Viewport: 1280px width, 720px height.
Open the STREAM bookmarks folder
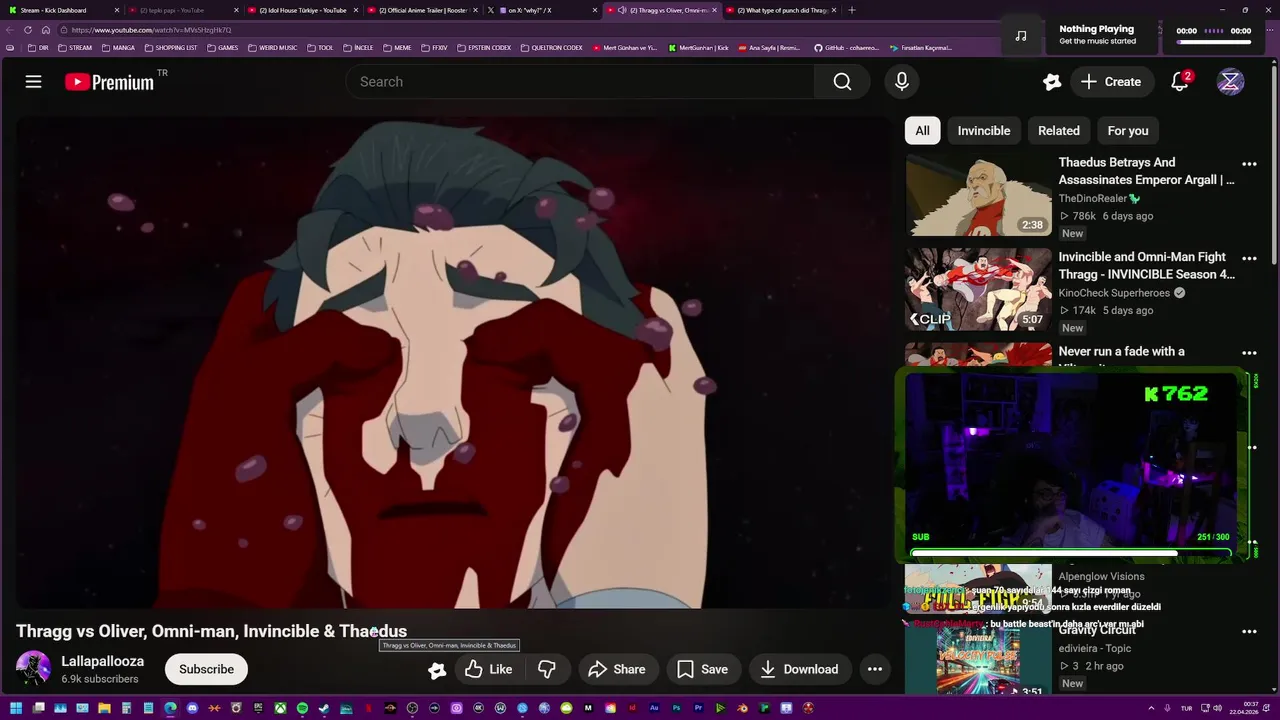click(75, 48)
